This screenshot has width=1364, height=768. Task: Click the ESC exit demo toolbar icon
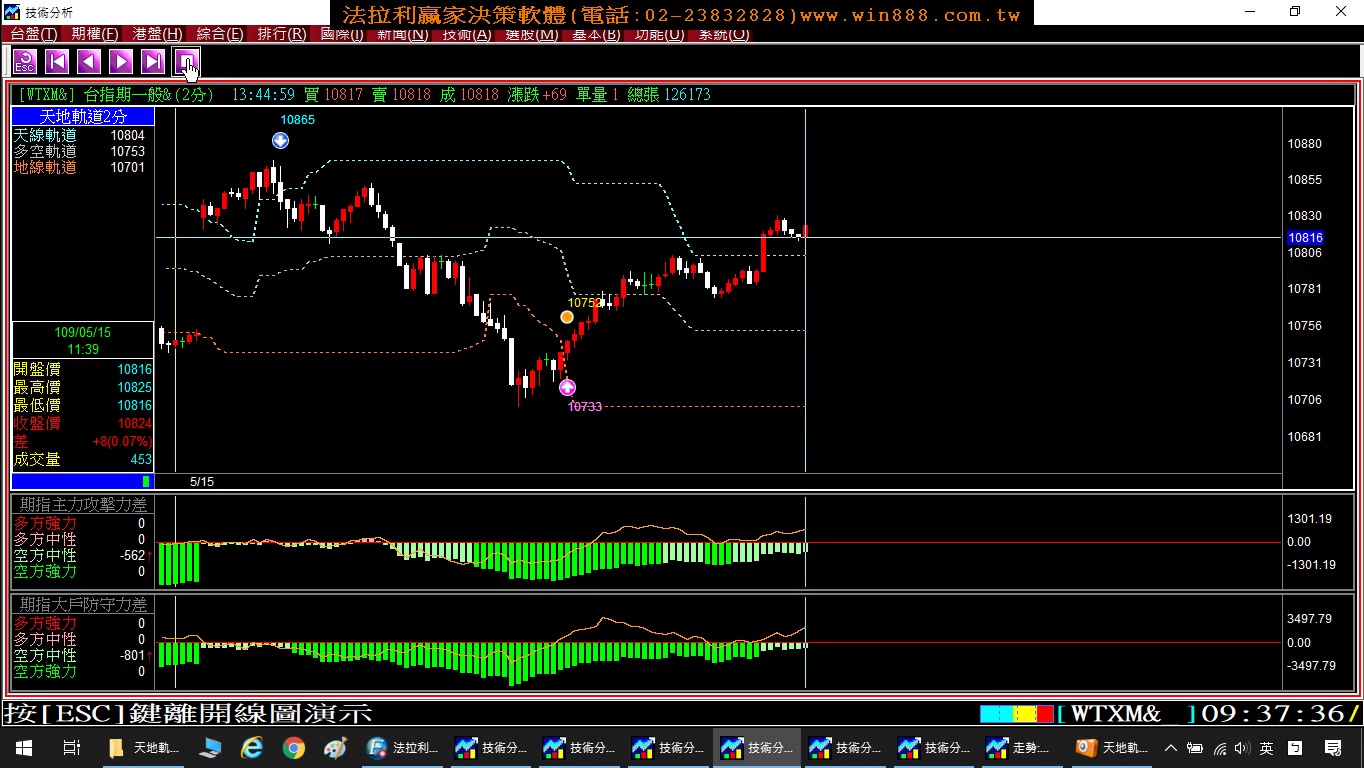click(x=25, y=62)
